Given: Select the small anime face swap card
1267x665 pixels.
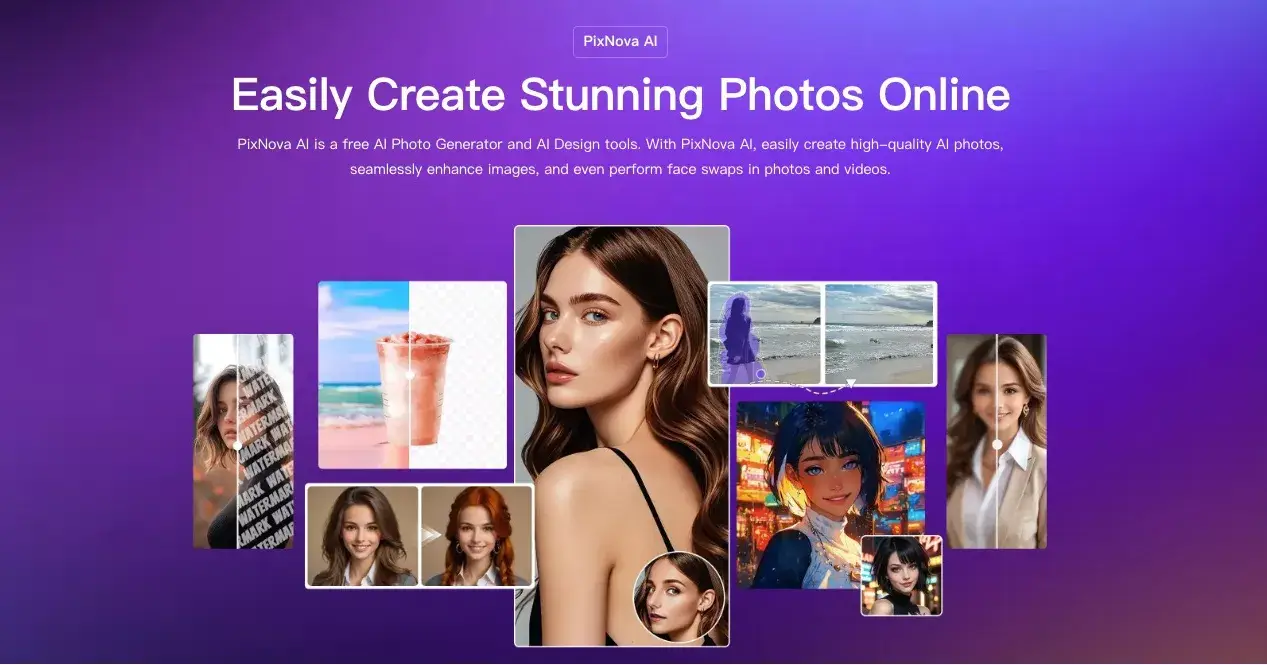Looking at the screenshot, I should click(900, 575).
